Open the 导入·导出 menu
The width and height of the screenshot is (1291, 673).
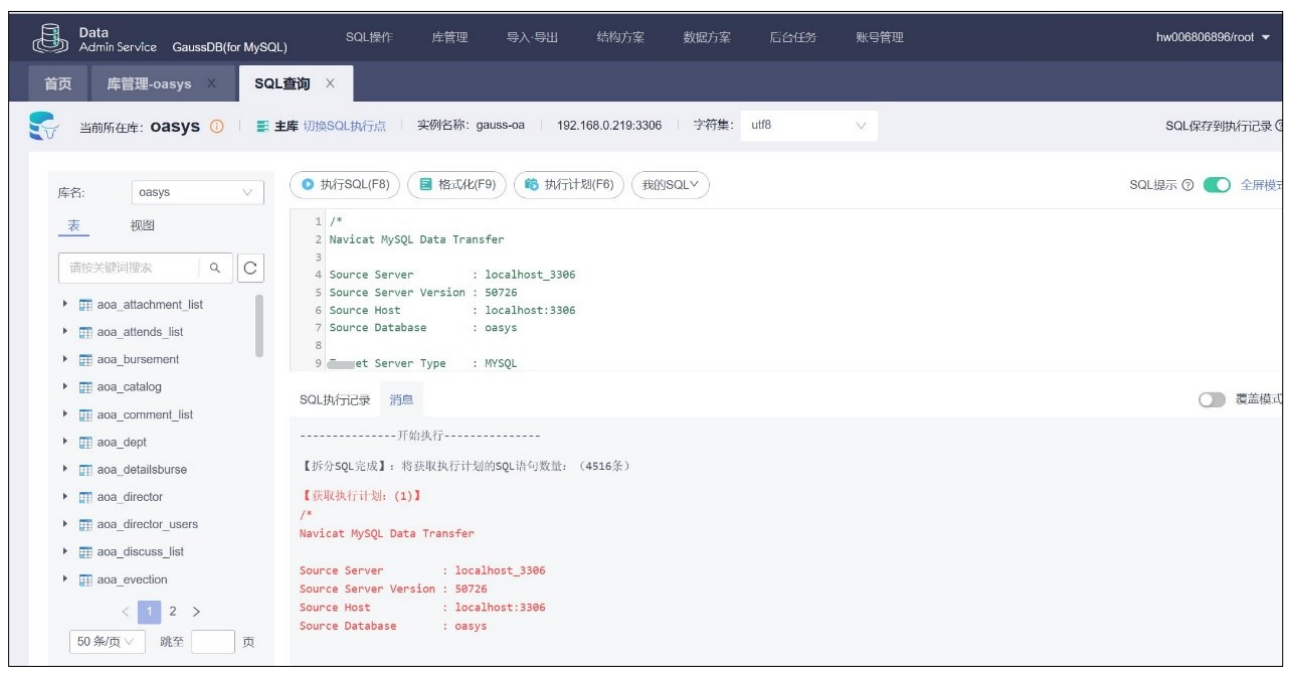(532, 38)
